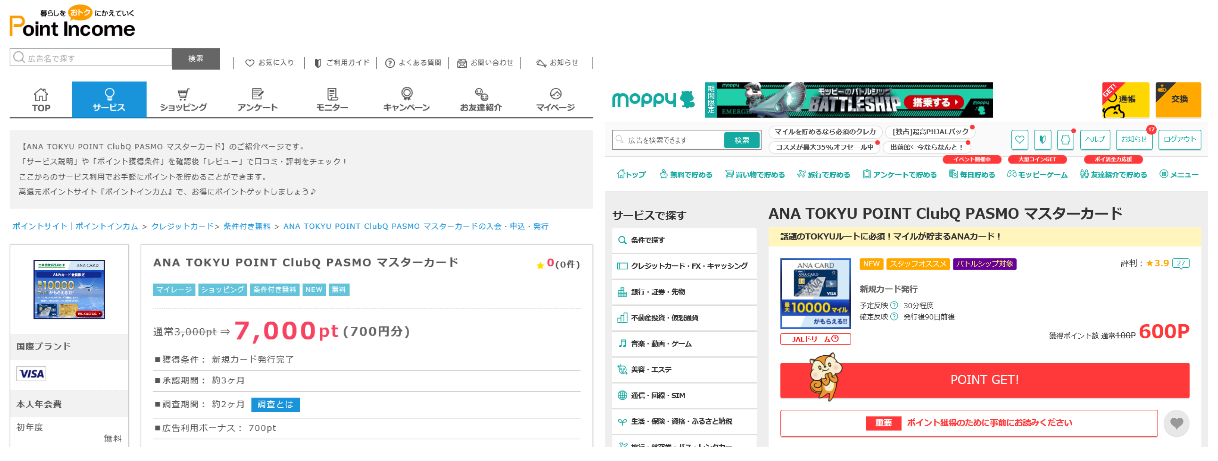The image size is (1218, 461).
Task: Click the マイレージ tag
Action: (x=174, y=290)
